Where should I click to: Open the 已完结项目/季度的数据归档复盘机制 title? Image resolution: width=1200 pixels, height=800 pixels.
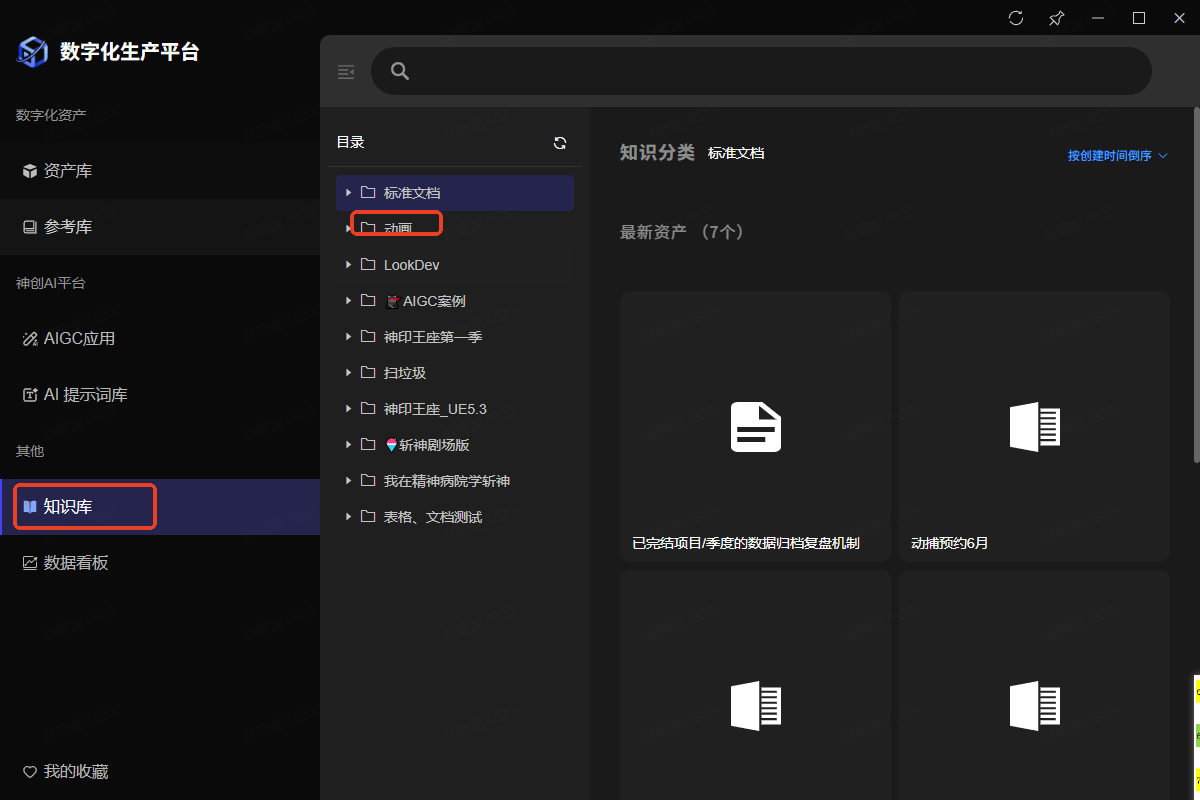tap(746, 543)
